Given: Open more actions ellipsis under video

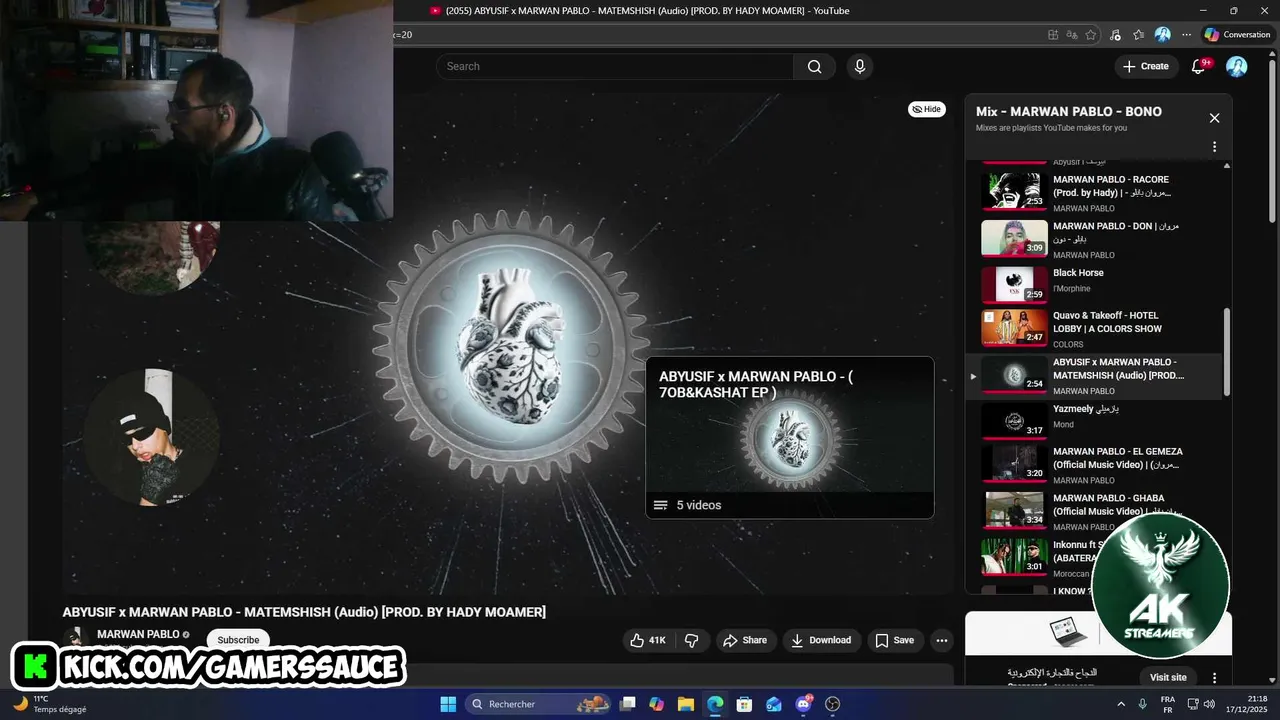Looking at the screenshot, I should [941, 640].
